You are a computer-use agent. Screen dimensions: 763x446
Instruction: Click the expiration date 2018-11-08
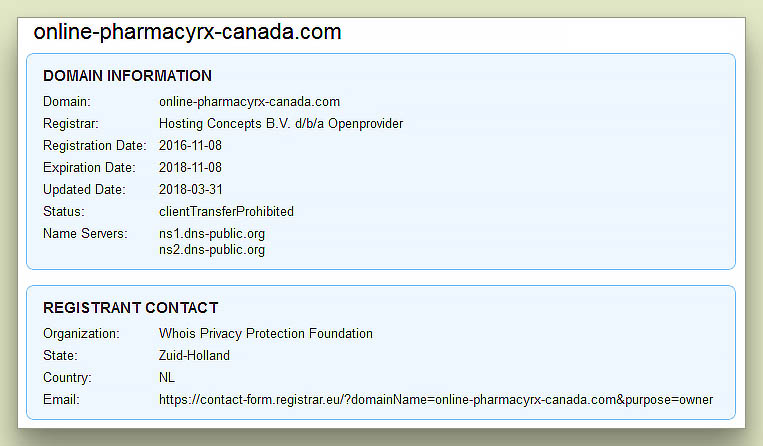pos(190,167)
